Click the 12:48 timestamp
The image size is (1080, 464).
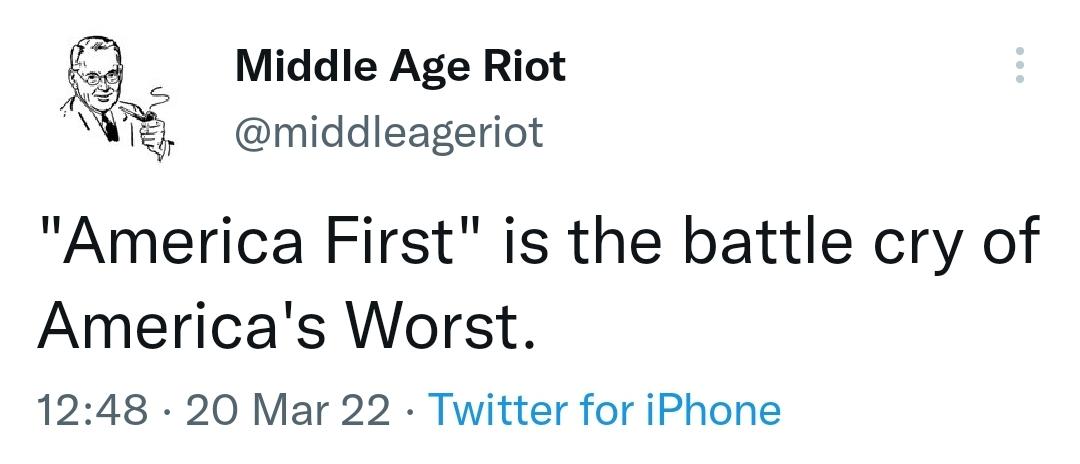(x=92, y=410)
